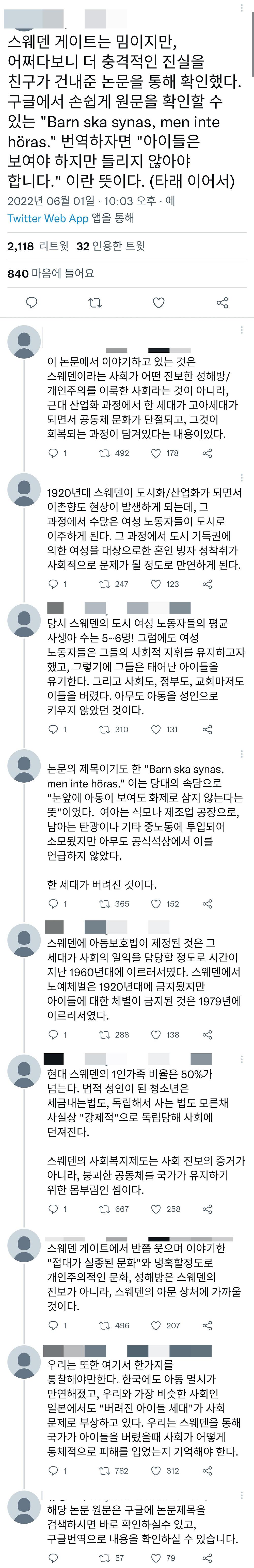Toggle like on the tweet with 312 likes

155,1470
